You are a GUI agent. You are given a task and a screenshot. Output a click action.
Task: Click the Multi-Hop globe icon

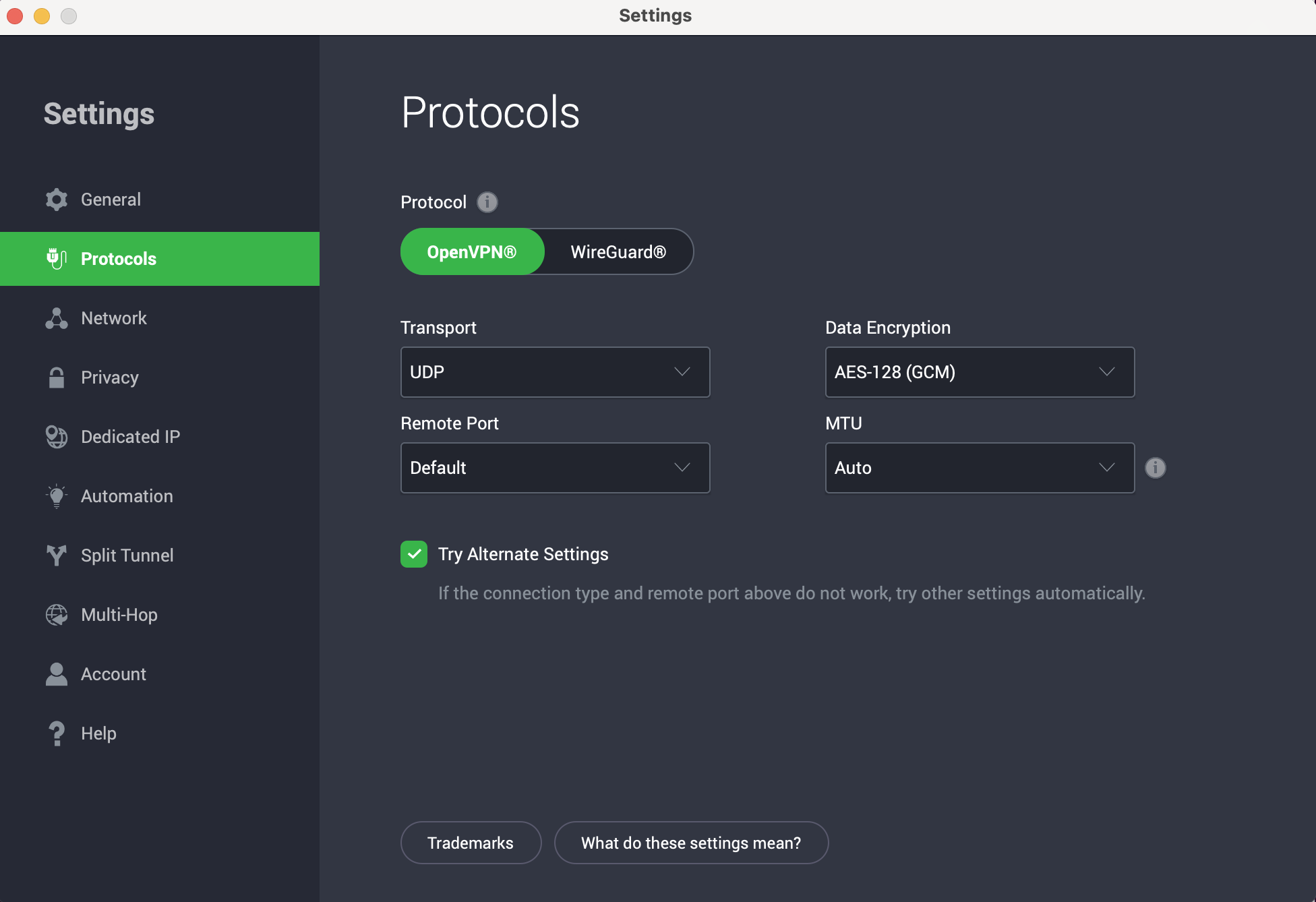pos(57,614)
